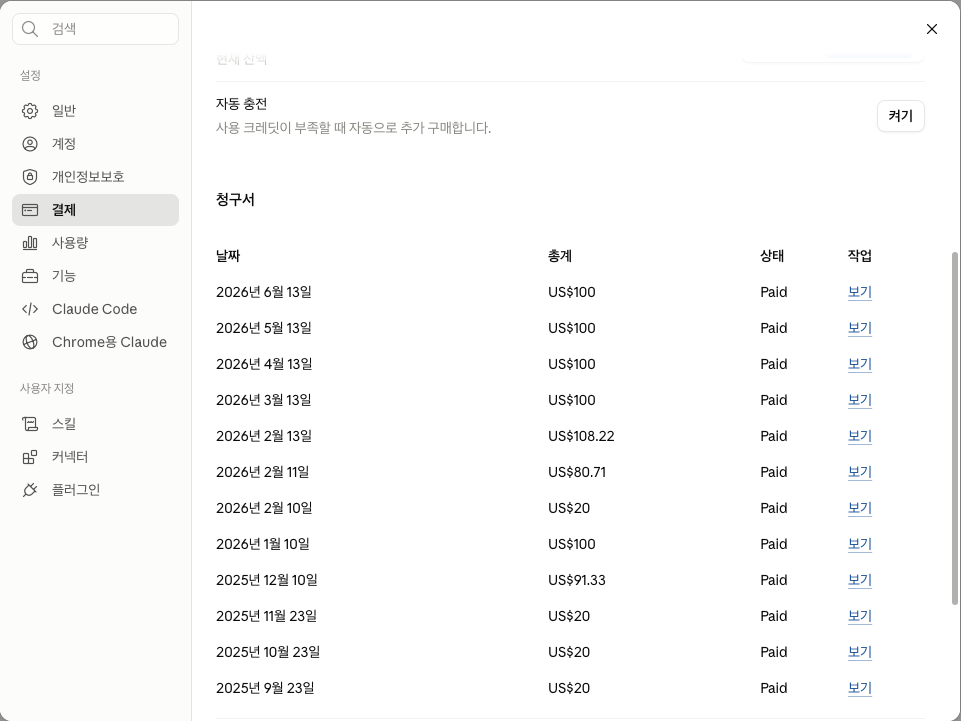The image size is (961, 721).
Task: Click the 자동 충전 label
Action: pos(241,104)
